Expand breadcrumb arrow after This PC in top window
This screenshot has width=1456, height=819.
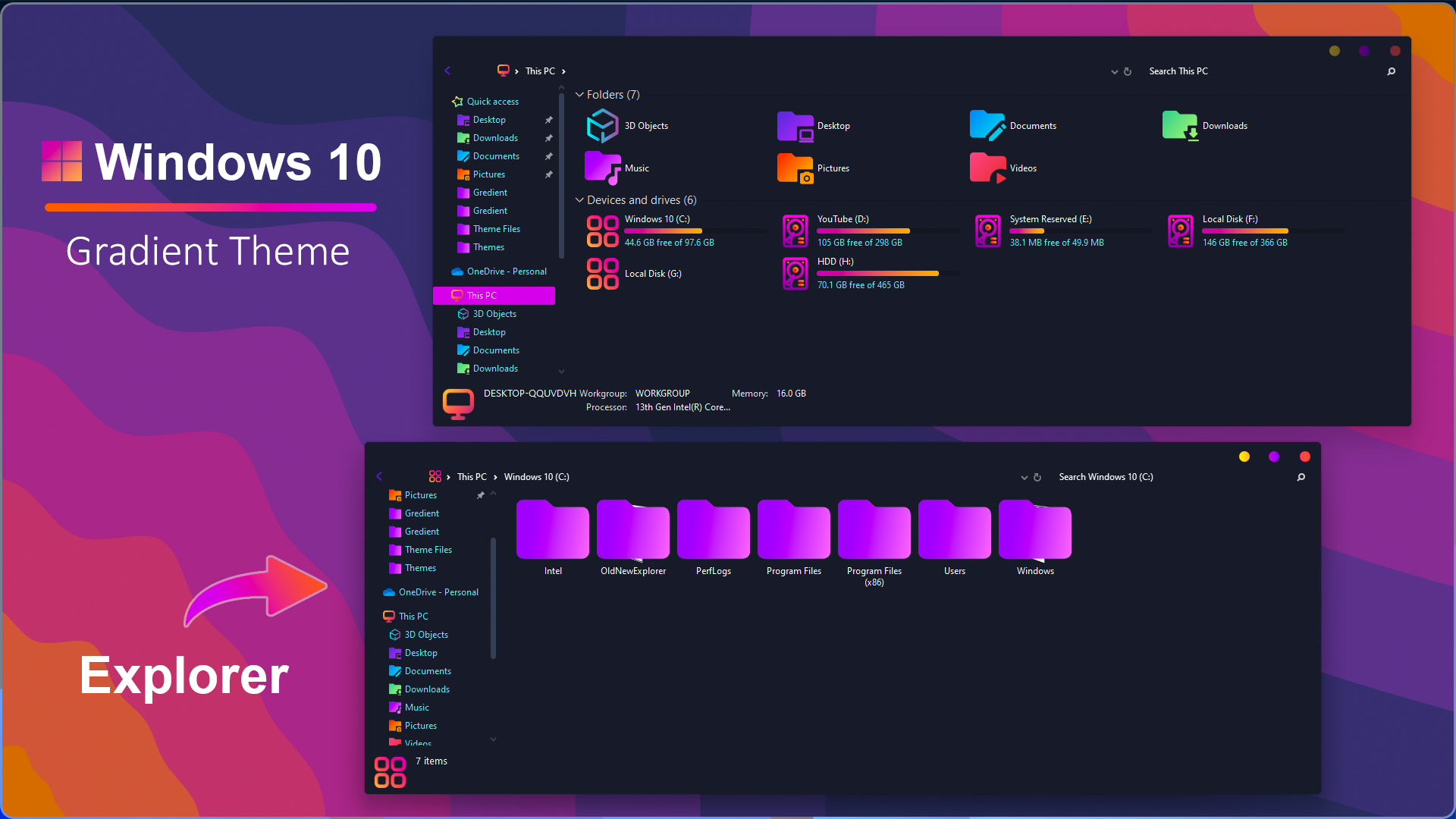[x=563, y=71]
